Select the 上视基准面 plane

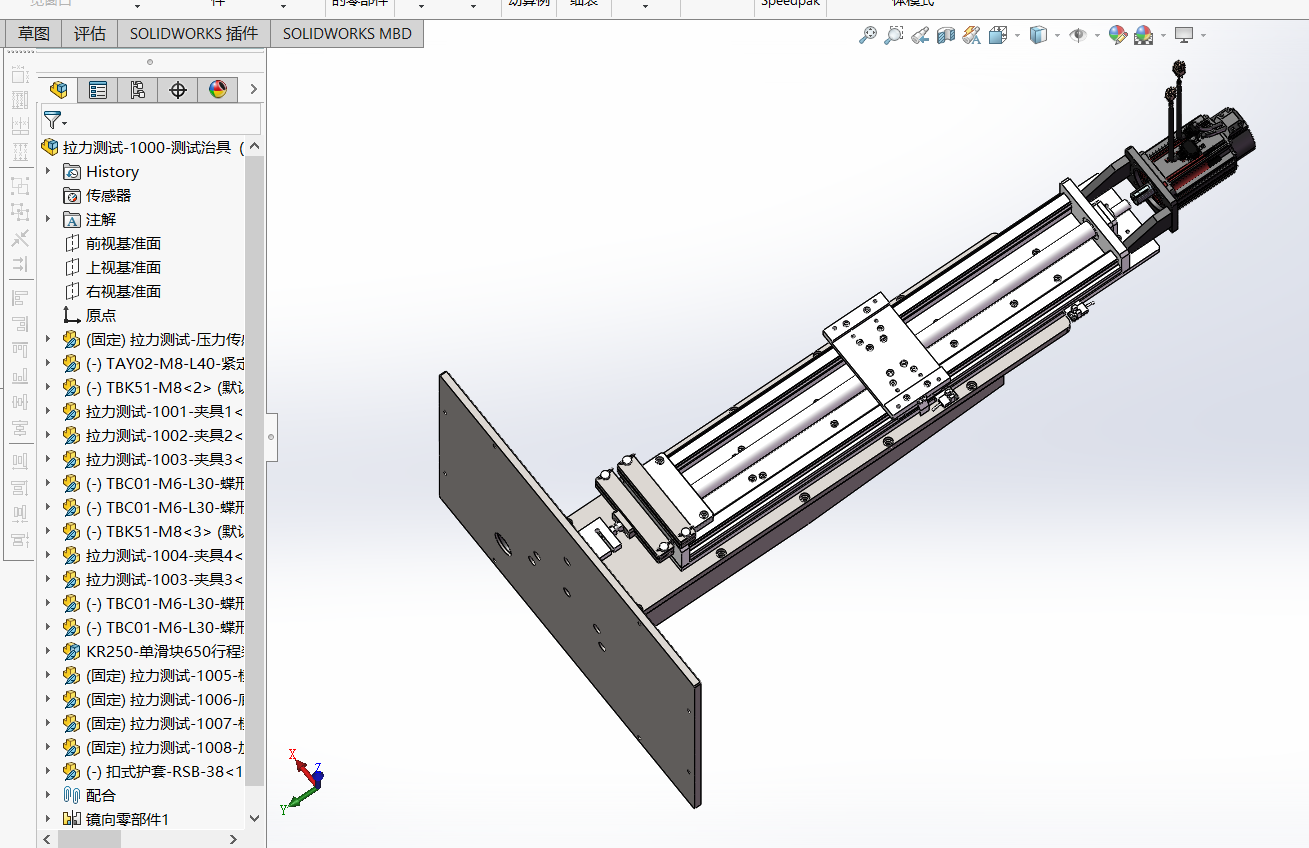[123, 268]
